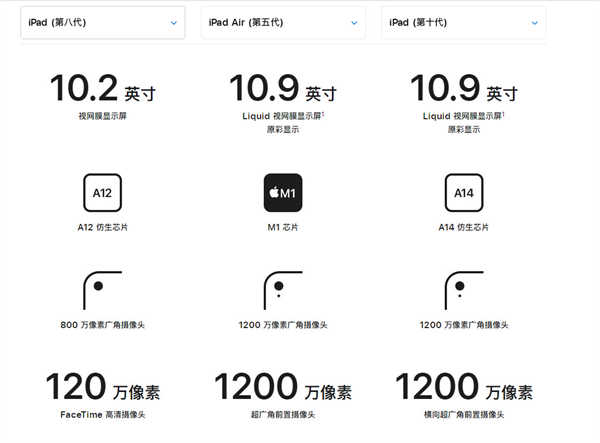The height and width of the screenshot is (443, 600).
Task: Click Liquid 视网膜显示屏 text in iPad Air column
Action: click(283, 116)
